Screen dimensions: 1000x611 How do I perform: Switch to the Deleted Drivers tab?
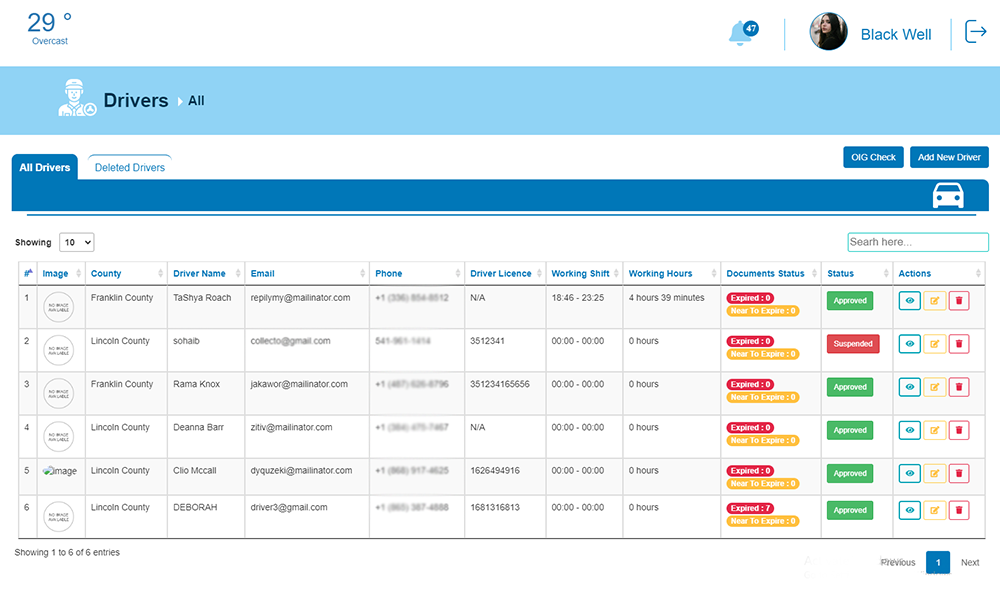(x=130, y=168)
